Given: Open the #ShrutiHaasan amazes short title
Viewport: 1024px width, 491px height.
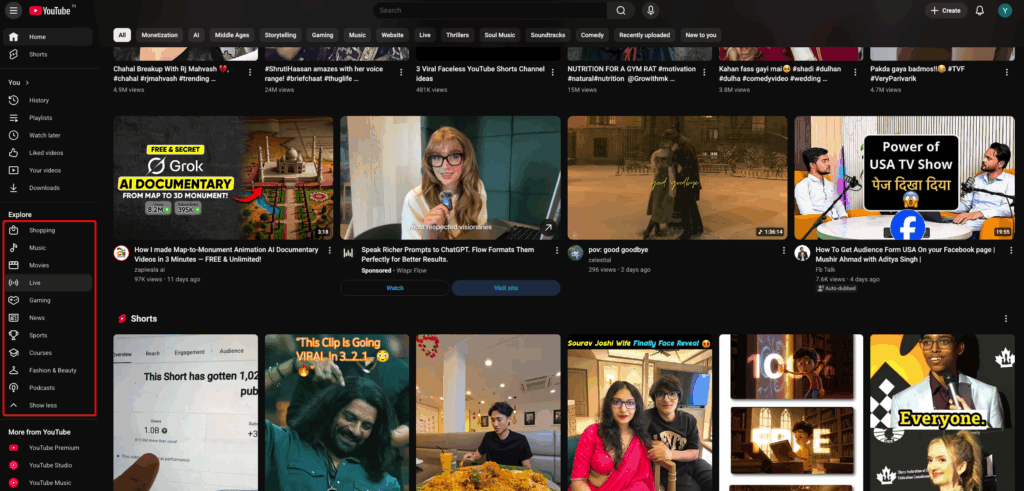Looking at the screenshot, I should (325, 73).
